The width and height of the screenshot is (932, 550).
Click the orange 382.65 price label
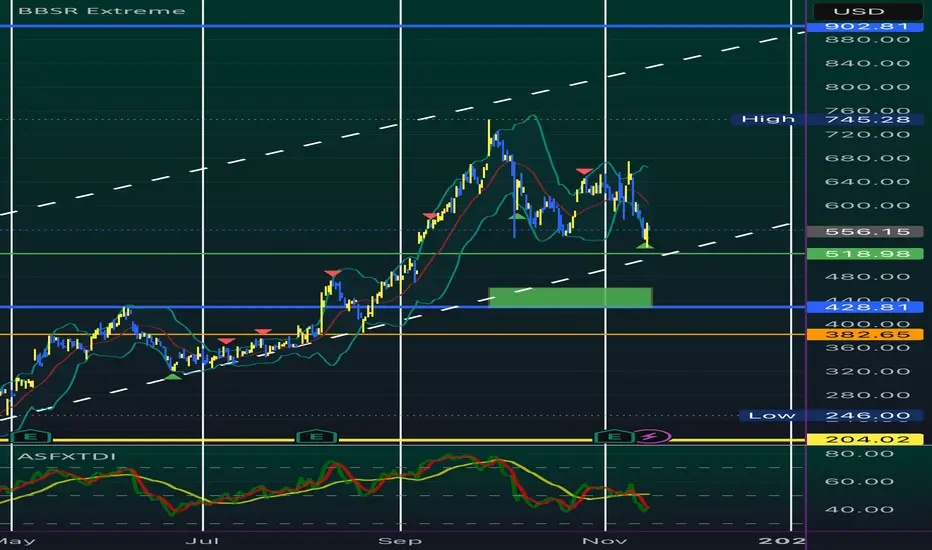click(865, 335)
